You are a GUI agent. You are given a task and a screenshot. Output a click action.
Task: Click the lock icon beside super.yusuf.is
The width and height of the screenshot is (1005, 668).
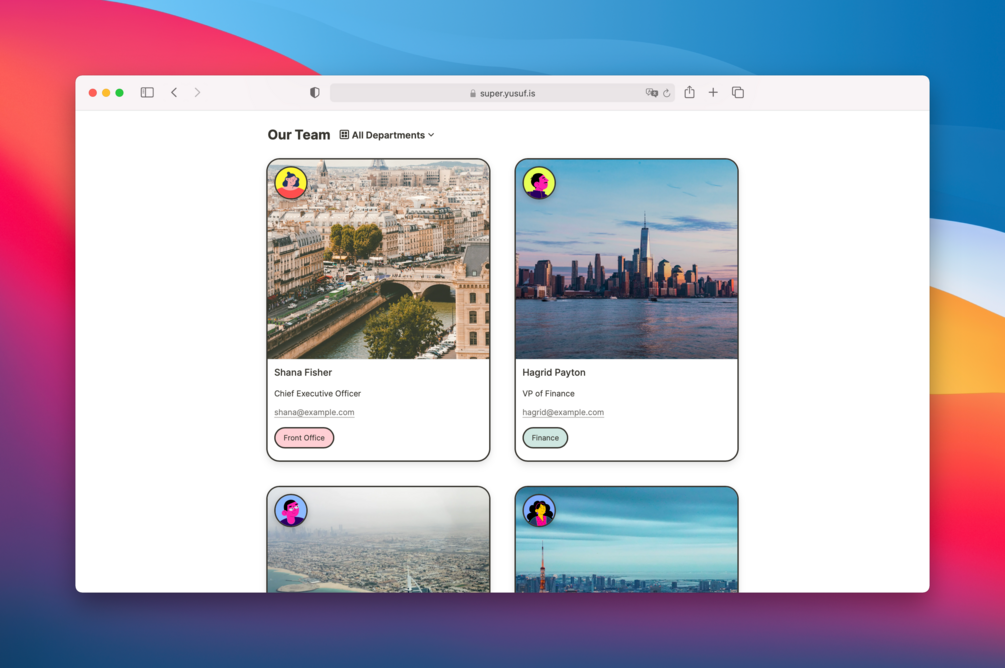click(473, 93)
